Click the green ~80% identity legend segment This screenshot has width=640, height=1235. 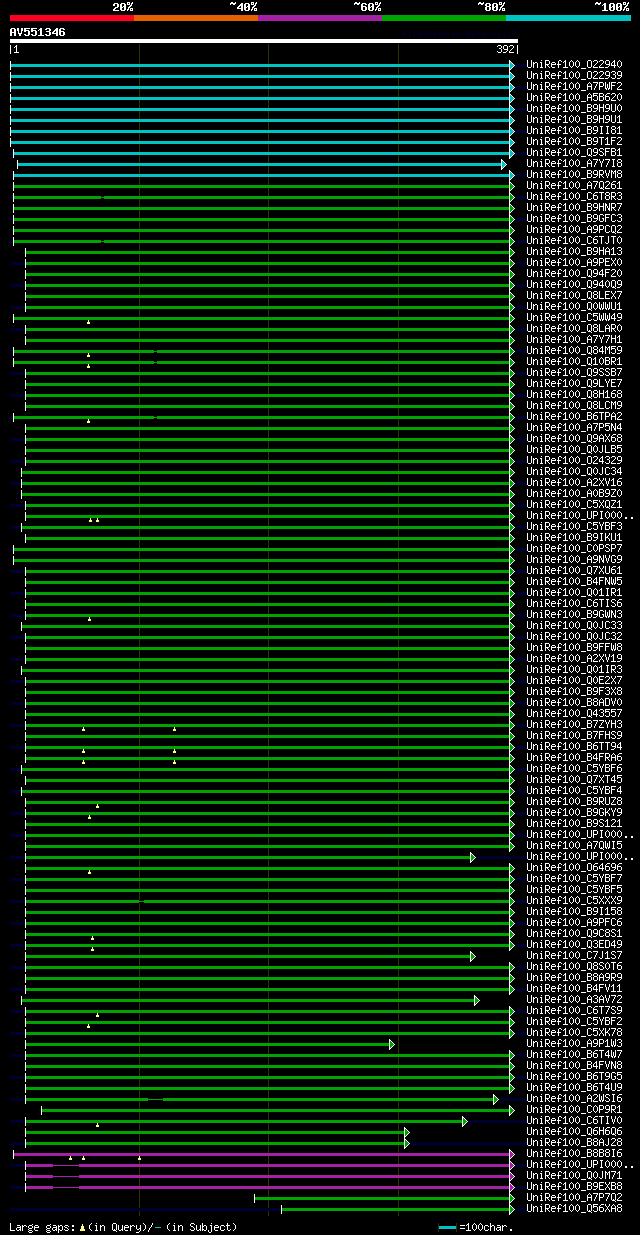coord(444,17)
